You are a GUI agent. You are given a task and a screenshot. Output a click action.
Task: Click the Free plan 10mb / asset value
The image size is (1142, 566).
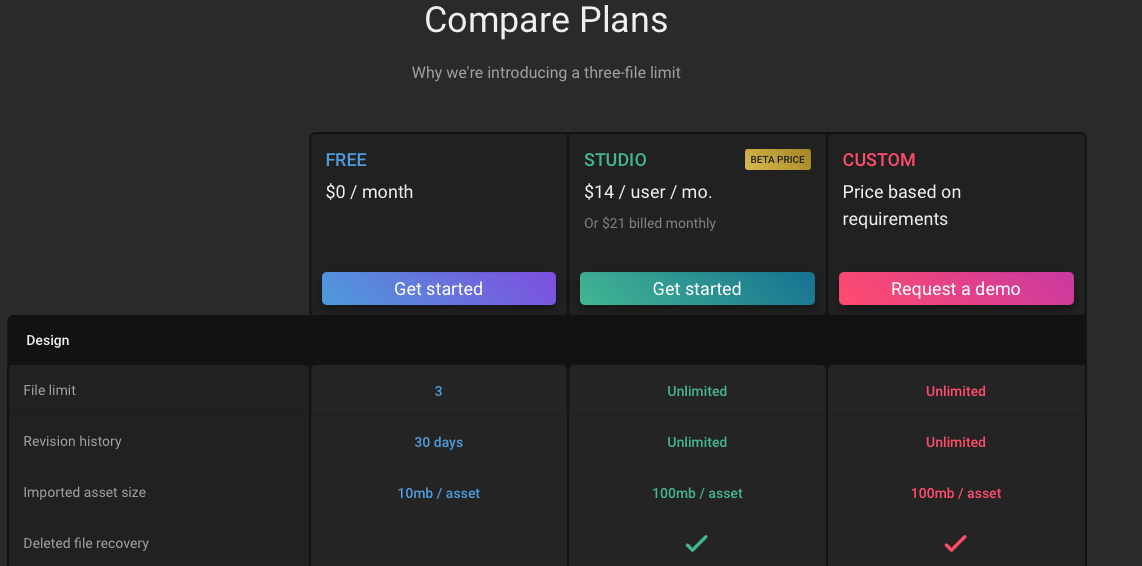[438, 493]
